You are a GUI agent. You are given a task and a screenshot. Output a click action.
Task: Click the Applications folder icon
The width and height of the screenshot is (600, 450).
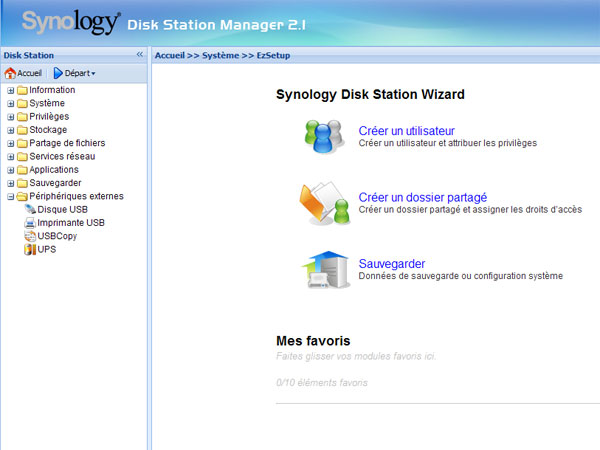coord(23,170)
